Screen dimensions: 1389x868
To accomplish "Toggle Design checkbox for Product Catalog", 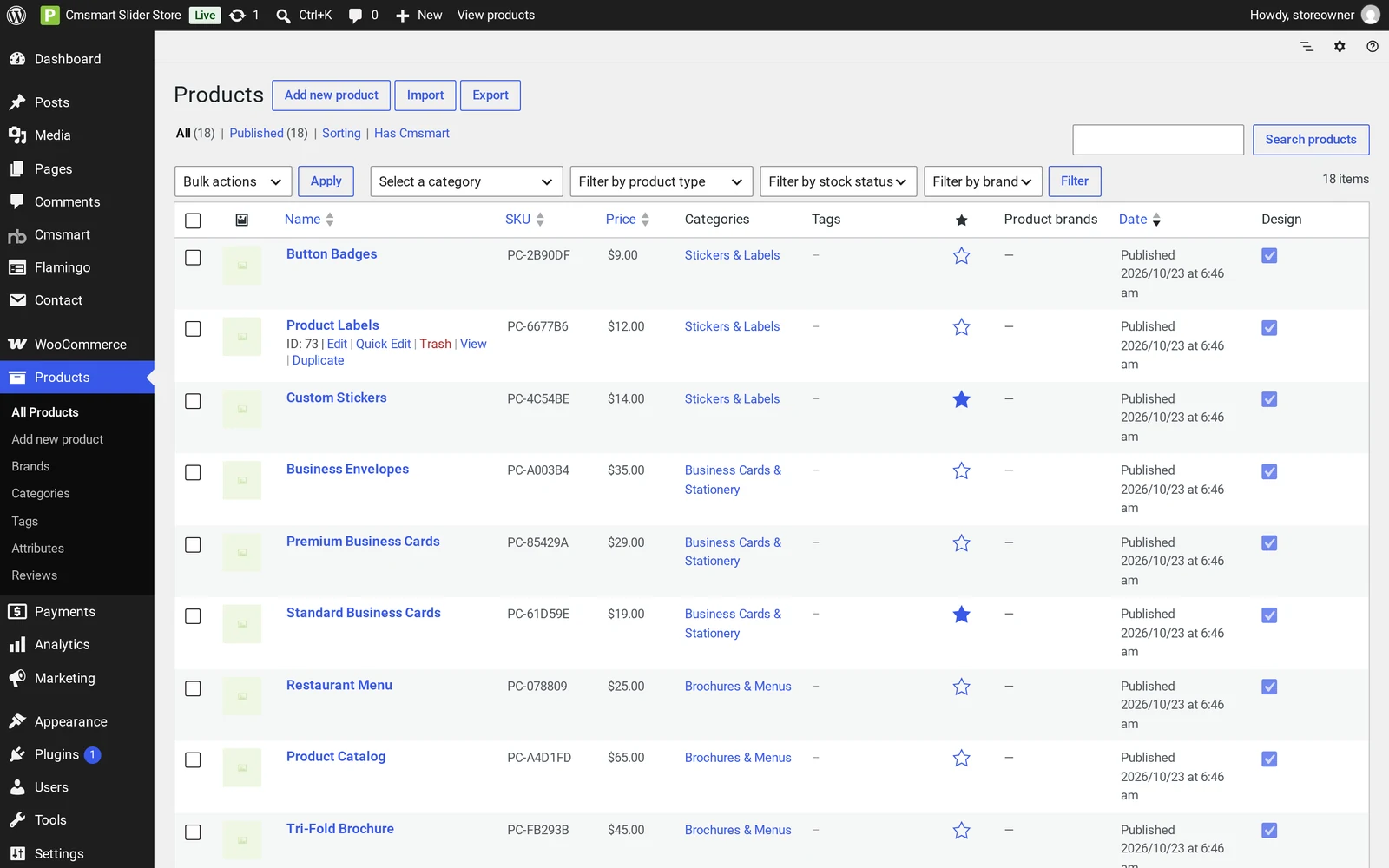I will tap(1269, 759).
